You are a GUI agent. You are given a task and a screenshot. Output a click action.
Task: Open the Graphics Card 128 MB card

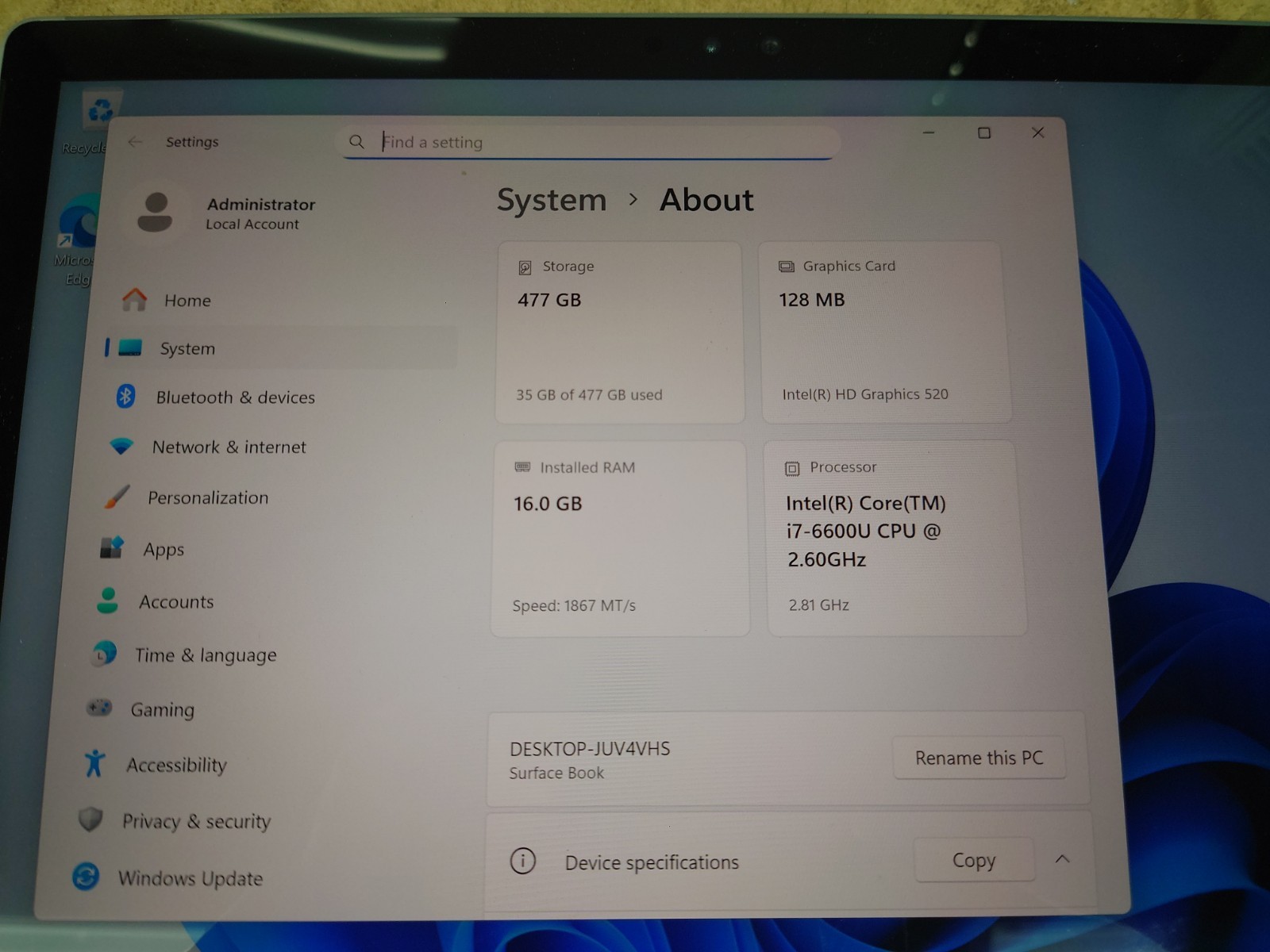(x=885, y=332)
